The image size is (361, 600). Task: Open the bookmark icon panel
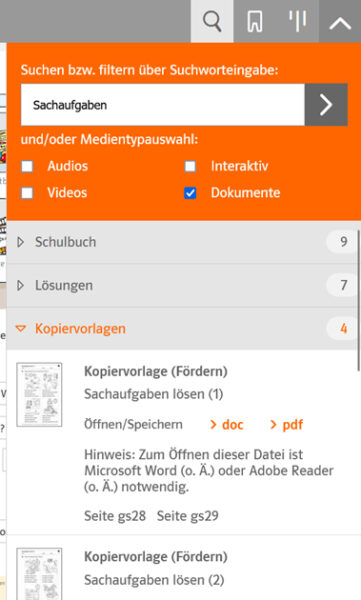pos(255,21)
